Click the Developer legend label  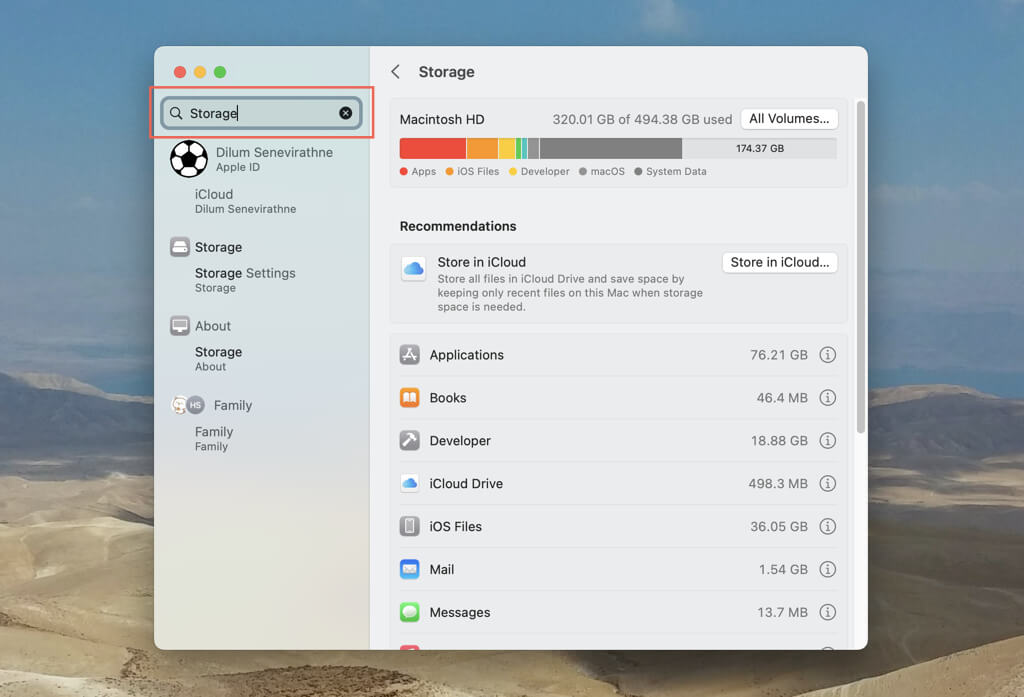click(545, 171)
